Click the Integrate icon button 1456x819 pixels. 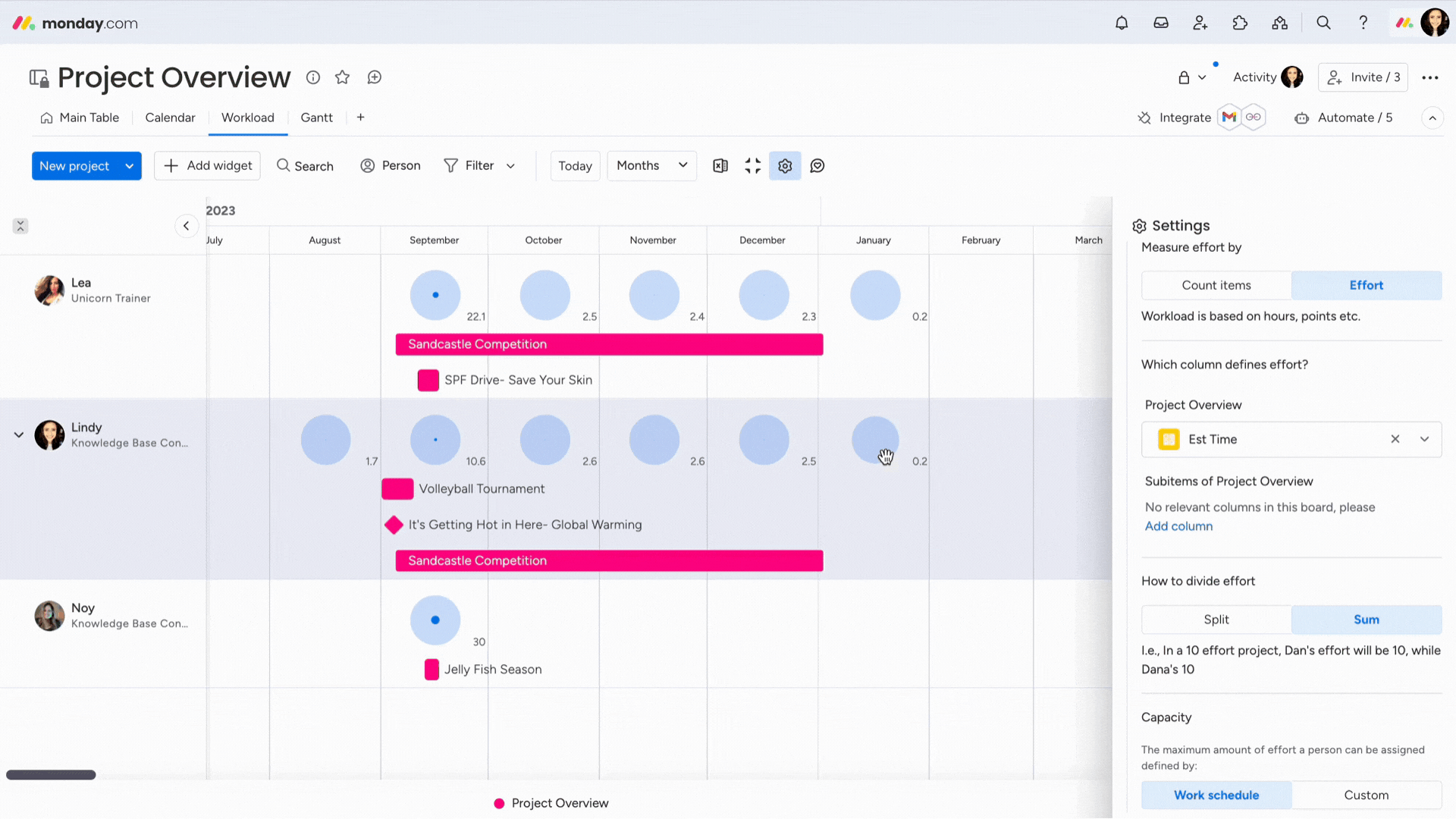point(1144,117)
